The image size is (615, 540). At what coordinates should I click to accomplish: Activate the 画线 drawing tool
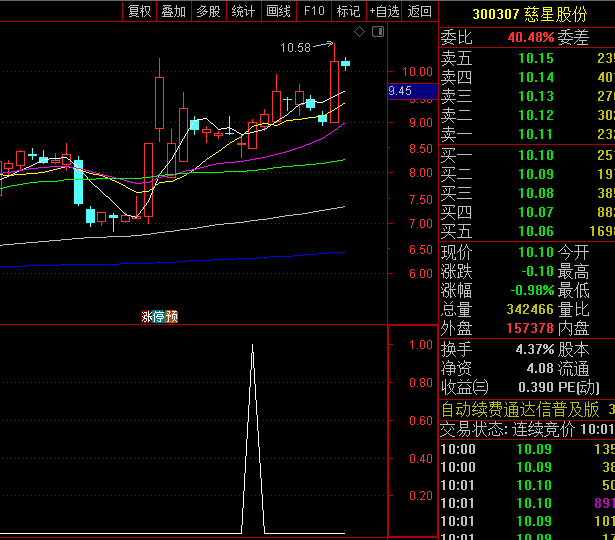click(278, 11)
